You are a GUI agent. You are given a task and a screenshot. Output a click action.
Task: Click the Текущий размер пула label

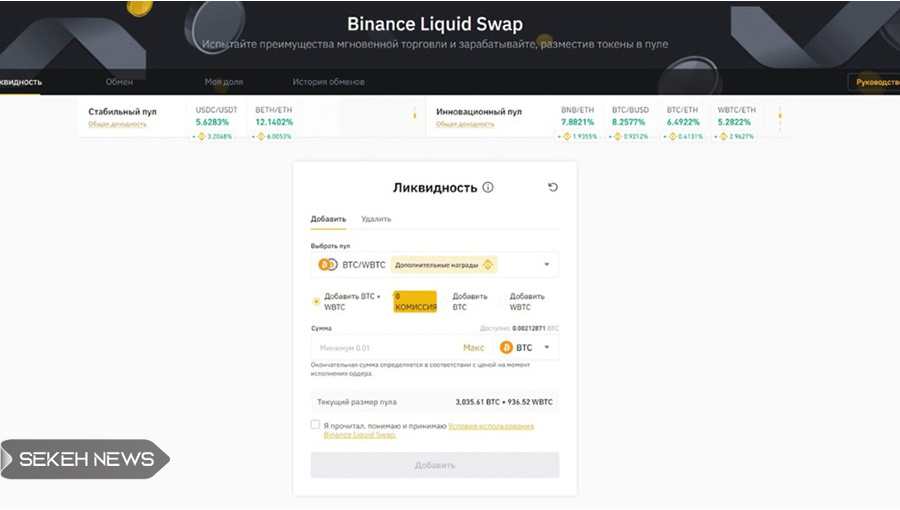[x=356, y=402]
